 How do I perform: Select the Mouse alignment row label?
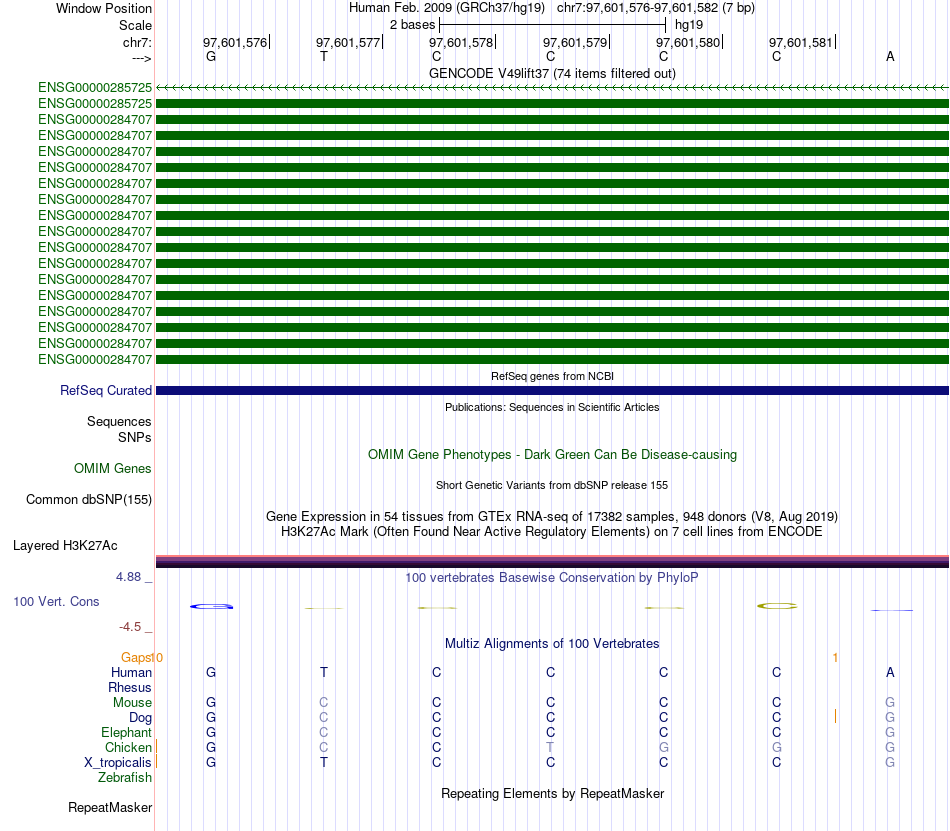(x=132, y=703)
